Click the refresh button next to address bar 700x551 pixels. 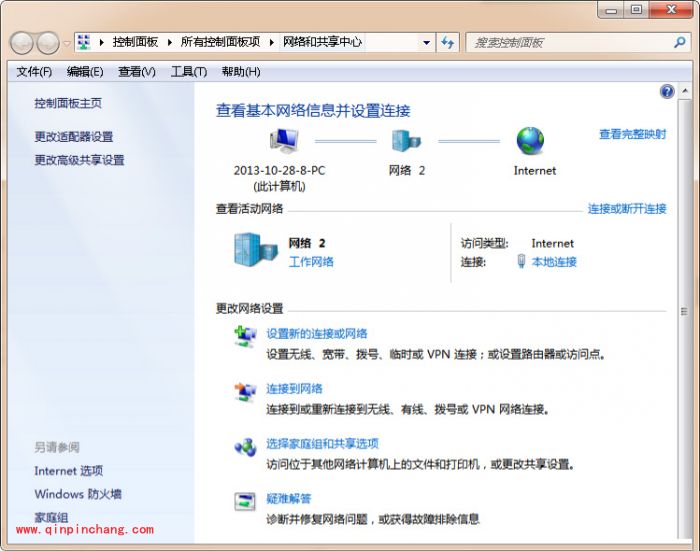(x=448, y=43)
